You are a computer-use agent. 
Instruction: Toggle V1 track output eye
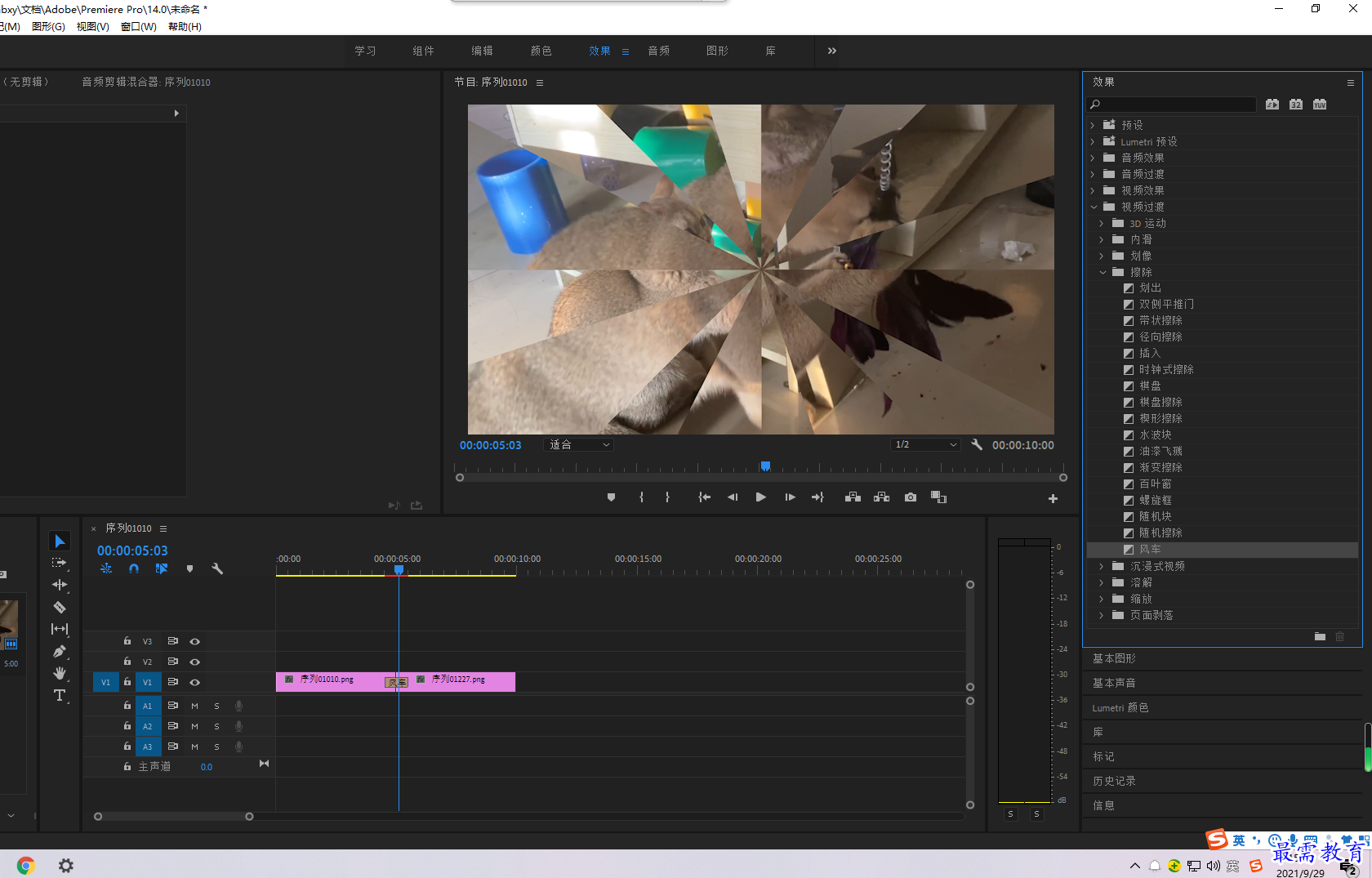click(194, 682)
